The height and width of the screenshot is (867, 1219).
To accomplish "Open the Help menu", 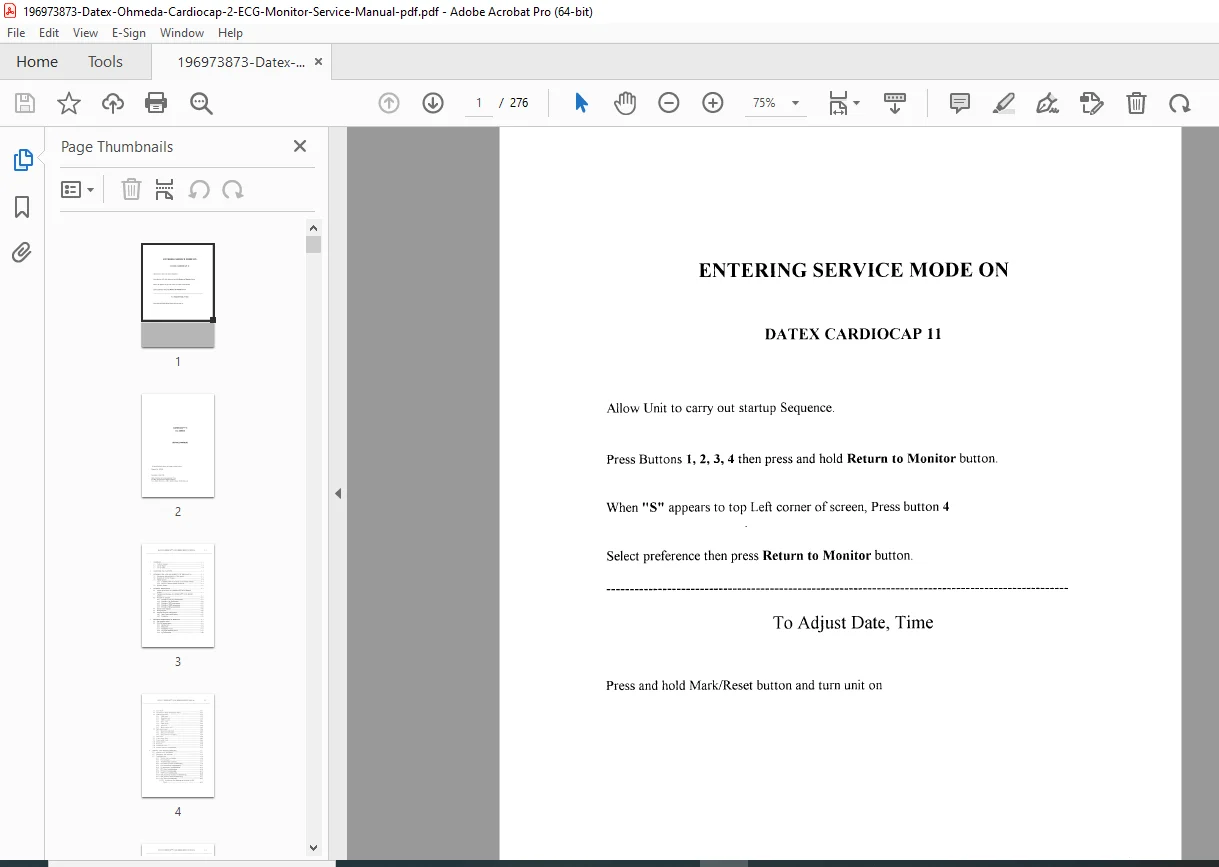I will [x=230, y=33].
